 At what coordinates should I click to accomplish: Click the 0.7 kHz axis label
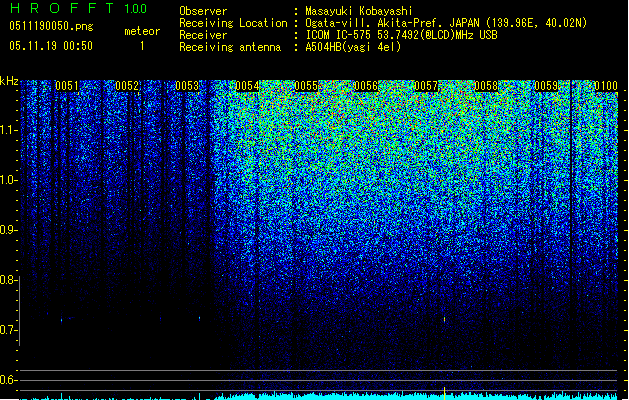8,330
